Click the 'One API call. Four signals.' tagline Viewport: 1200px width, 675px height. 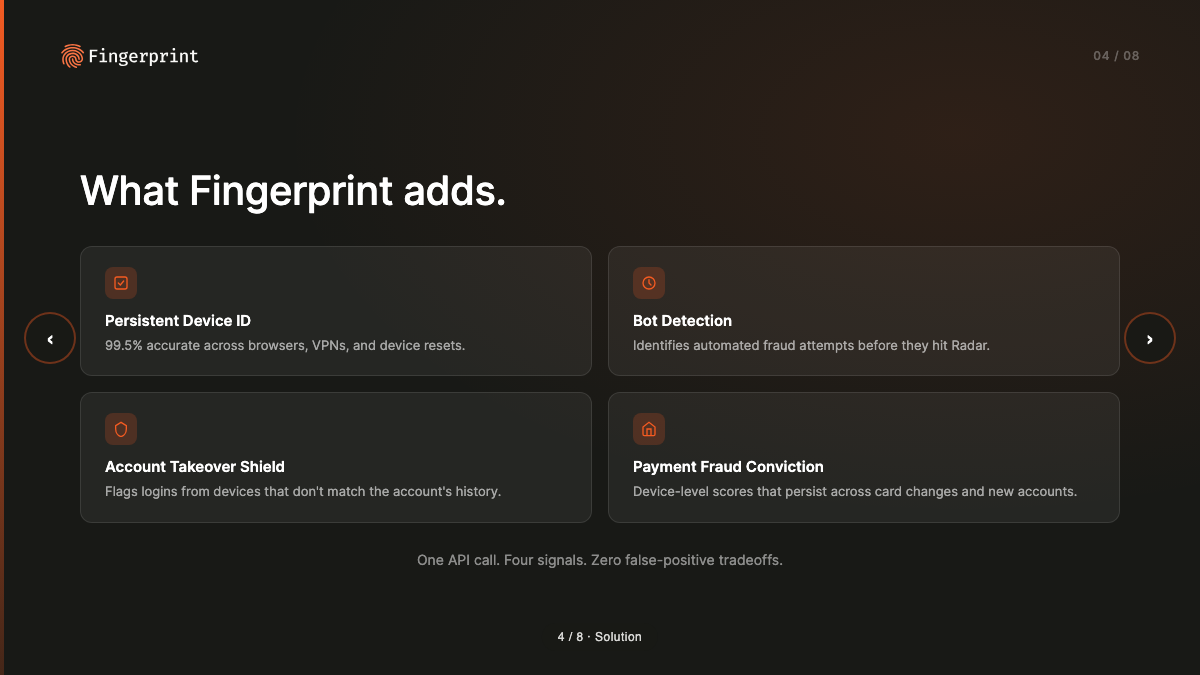600,560
